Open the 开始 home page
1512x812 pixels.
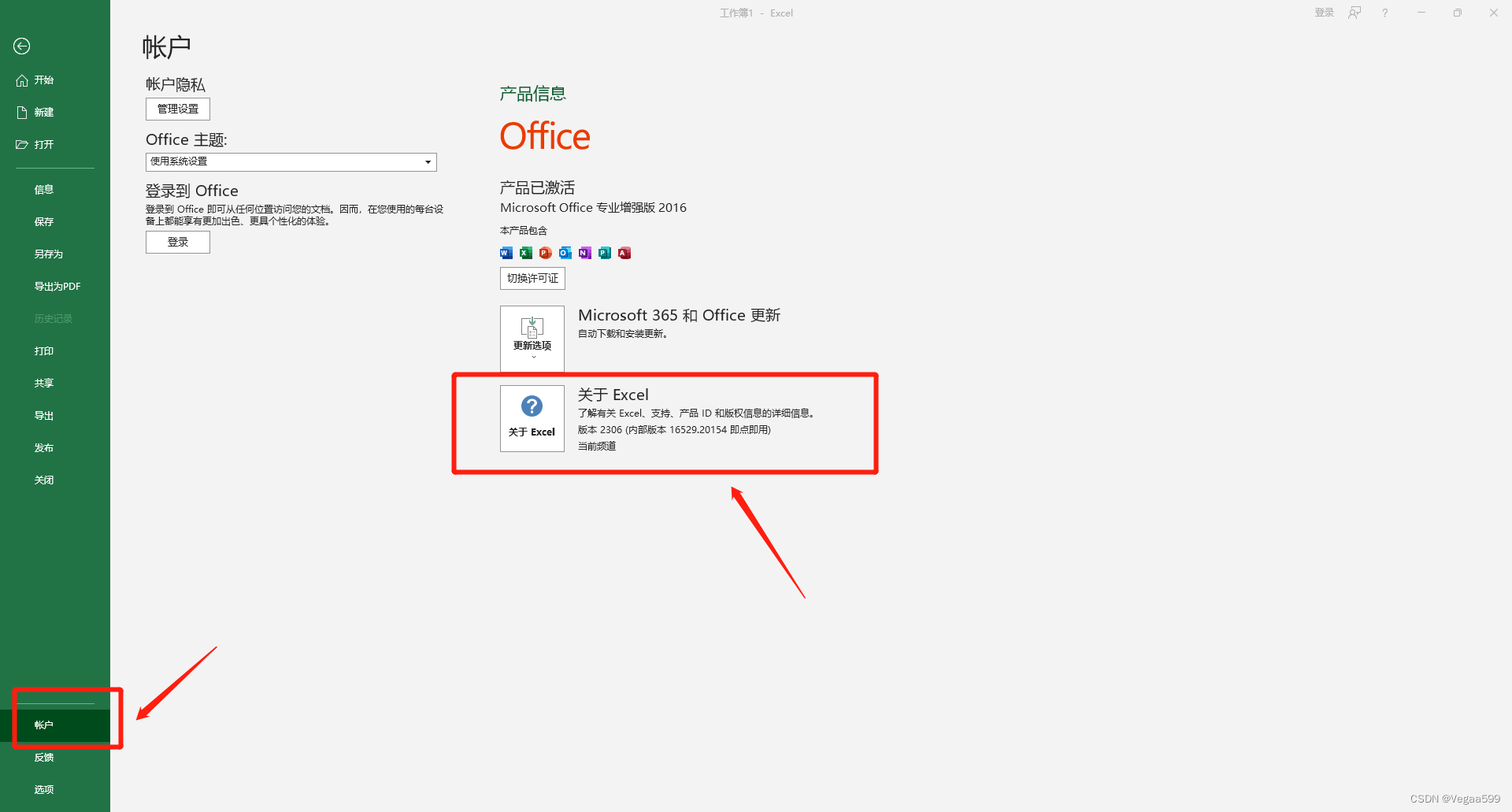[55, 80]
